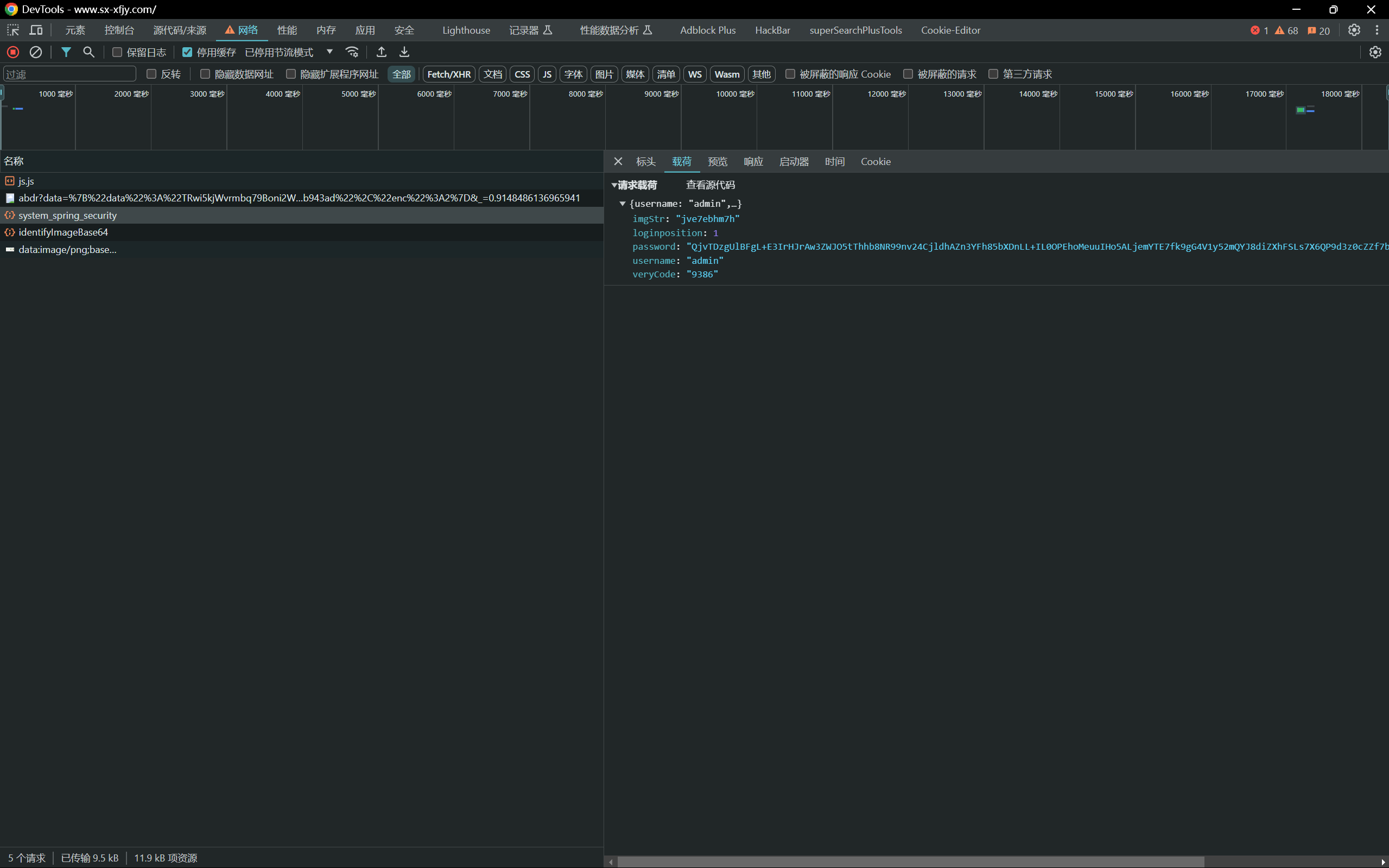Uncheck the disable cache checkbox

point(187,52)
